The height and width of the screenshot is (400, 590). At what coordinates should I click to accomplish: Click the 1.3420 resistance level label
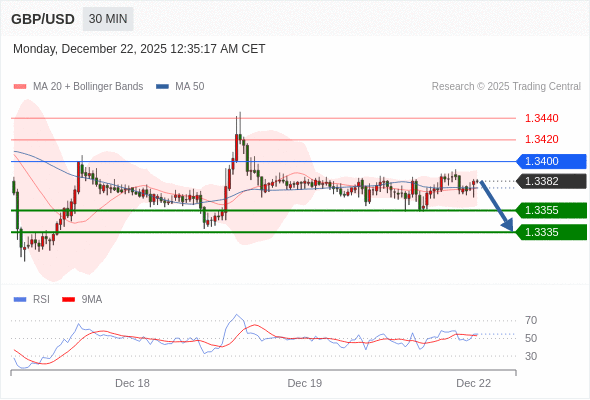(541, 139)
